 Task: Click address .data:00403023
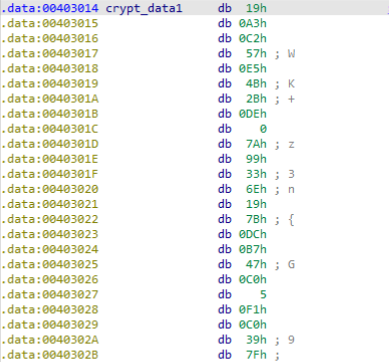click(50, 234)
